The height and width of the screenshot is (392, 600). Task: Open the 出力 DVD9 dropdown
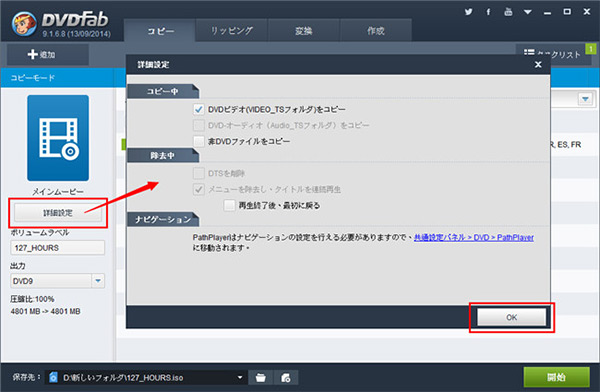tap(57, 281)
